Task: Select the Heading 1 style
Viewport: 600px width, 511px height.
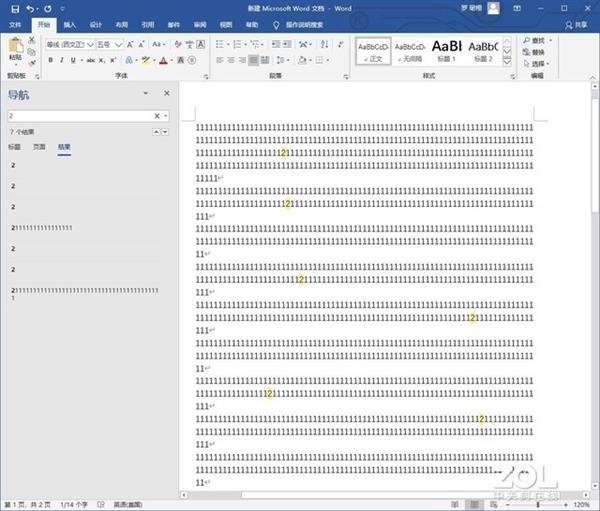Action: coord(447,51)
